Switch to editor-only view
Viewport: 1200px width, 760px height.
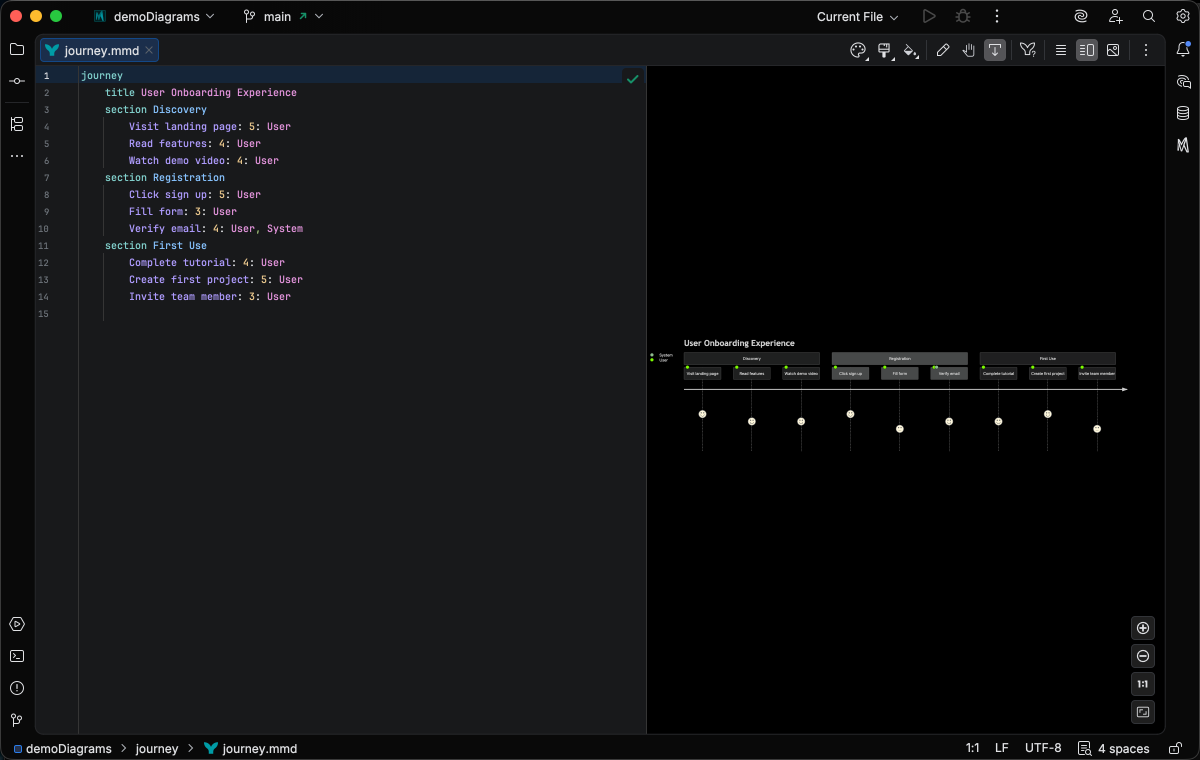1061,50
